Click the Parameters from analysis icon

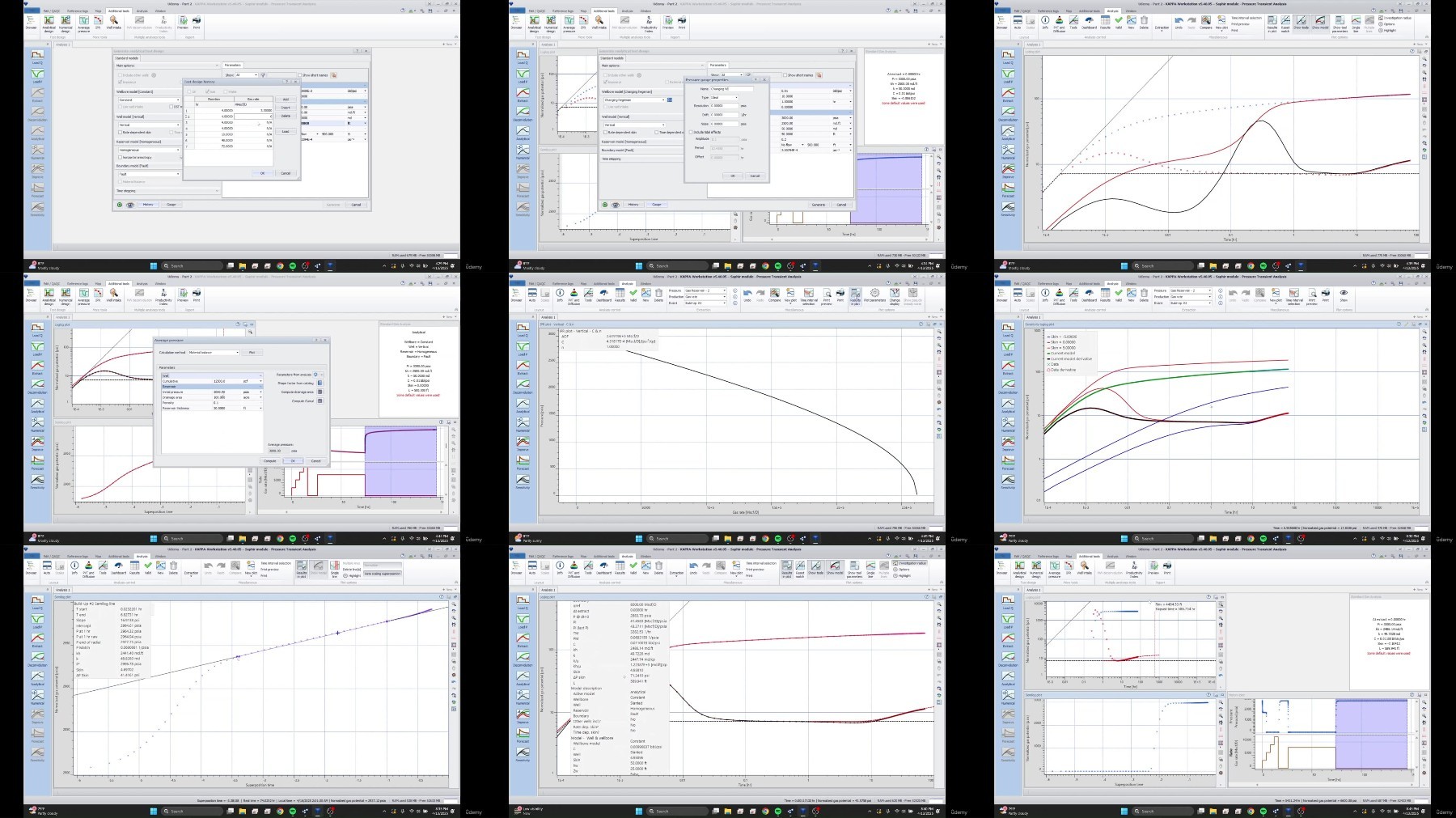tap(315, 375)
